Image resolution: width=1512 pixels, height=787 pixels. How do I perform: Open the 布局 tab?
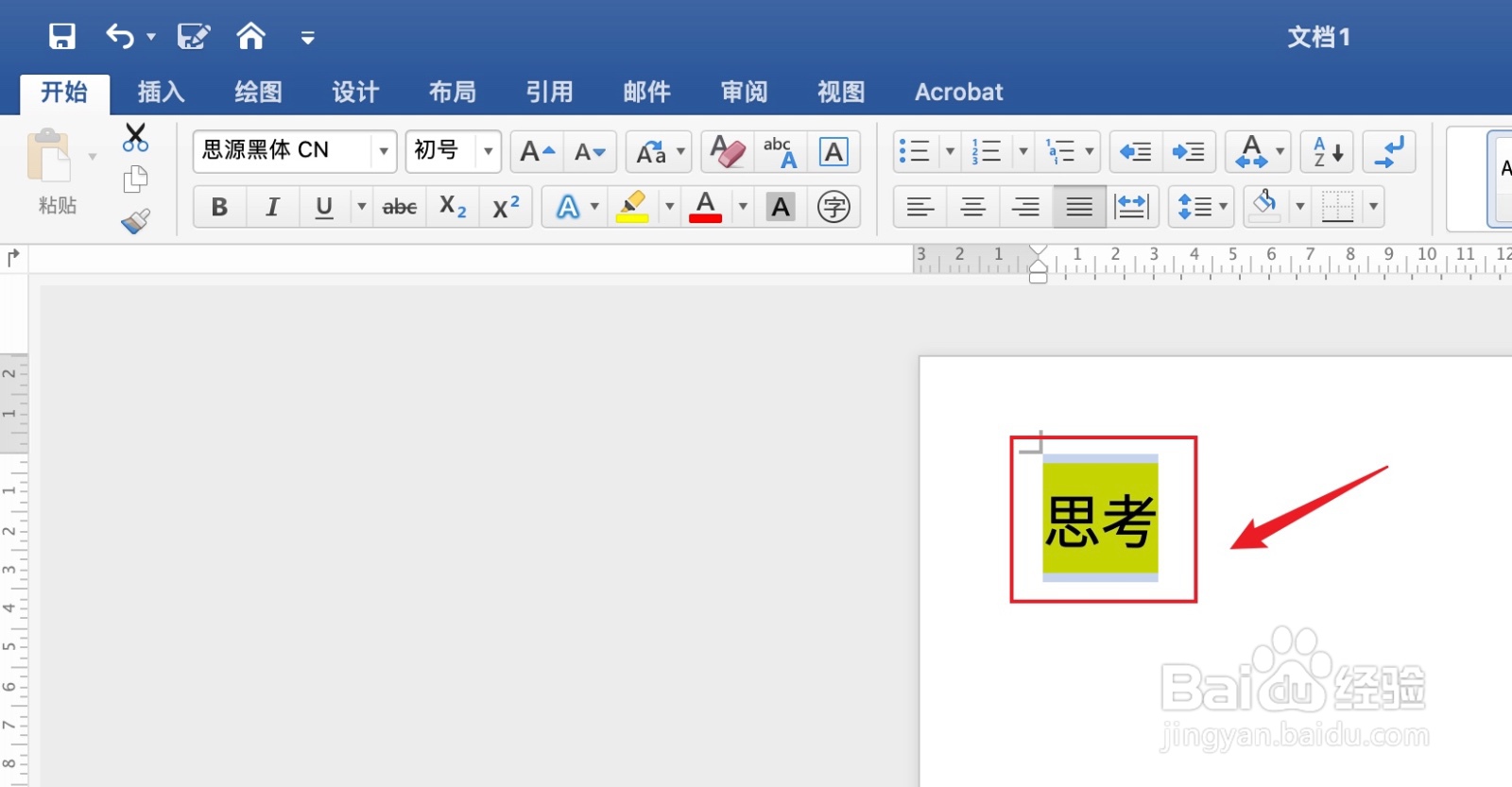453,92
